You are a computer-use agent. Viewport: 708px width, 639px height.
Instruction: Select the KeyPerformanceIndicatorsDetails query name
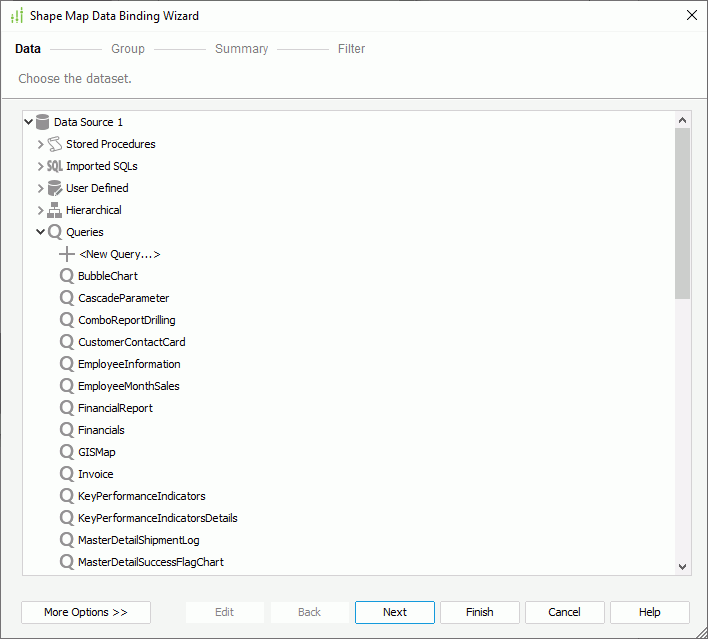pos(158,518)
